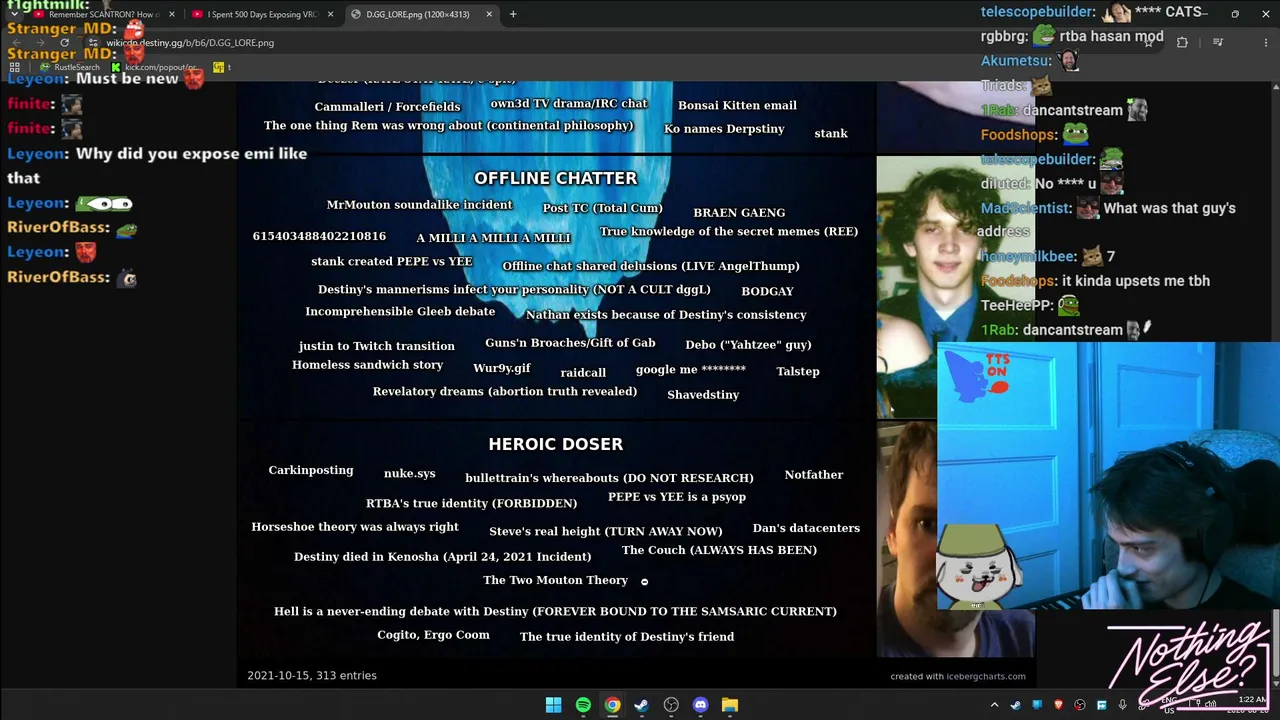Image resolution: width=1280 pixels, height=720 pixels.
Task: Click the 'raidcall' entry
Action: pyautogui.click(x=583, y=373)
